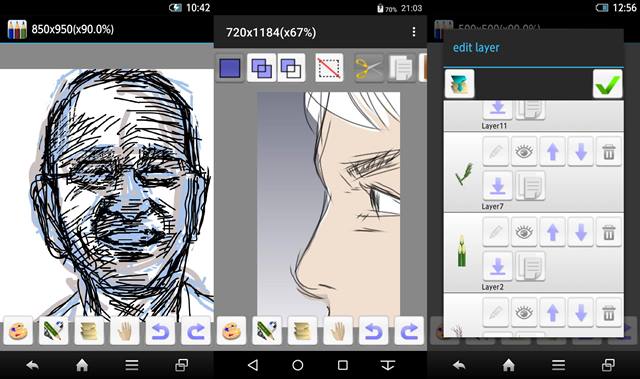The width and height of the screenshot is (640, 379).
Task: Choose subtract-from-selection overlapping squares
Action: [291, 68]
